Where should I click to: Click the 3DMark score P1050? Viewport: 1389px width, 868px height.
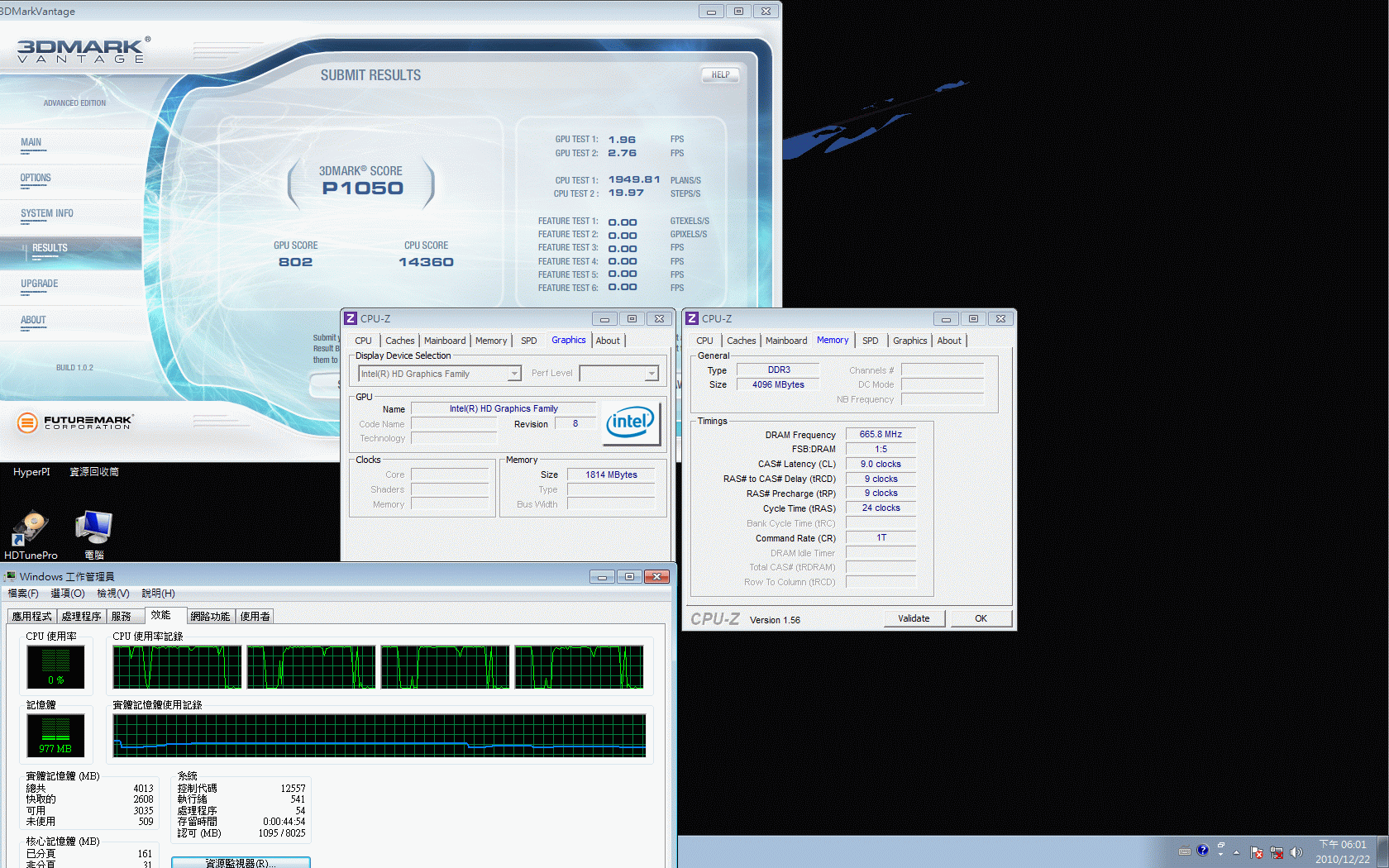pyautogui.click(x=362, y=188)
